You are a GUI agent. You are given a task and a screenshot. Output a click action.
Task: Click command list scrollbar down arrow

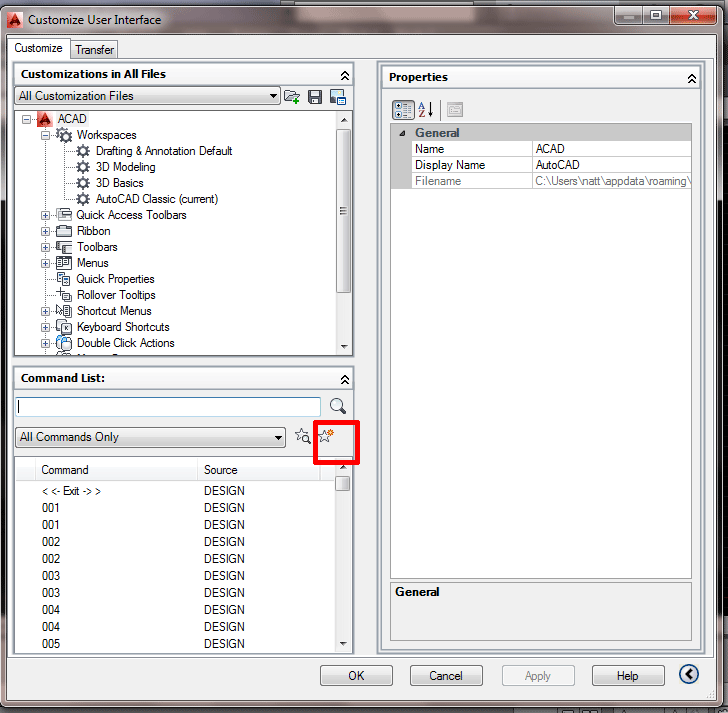point(343,644)
